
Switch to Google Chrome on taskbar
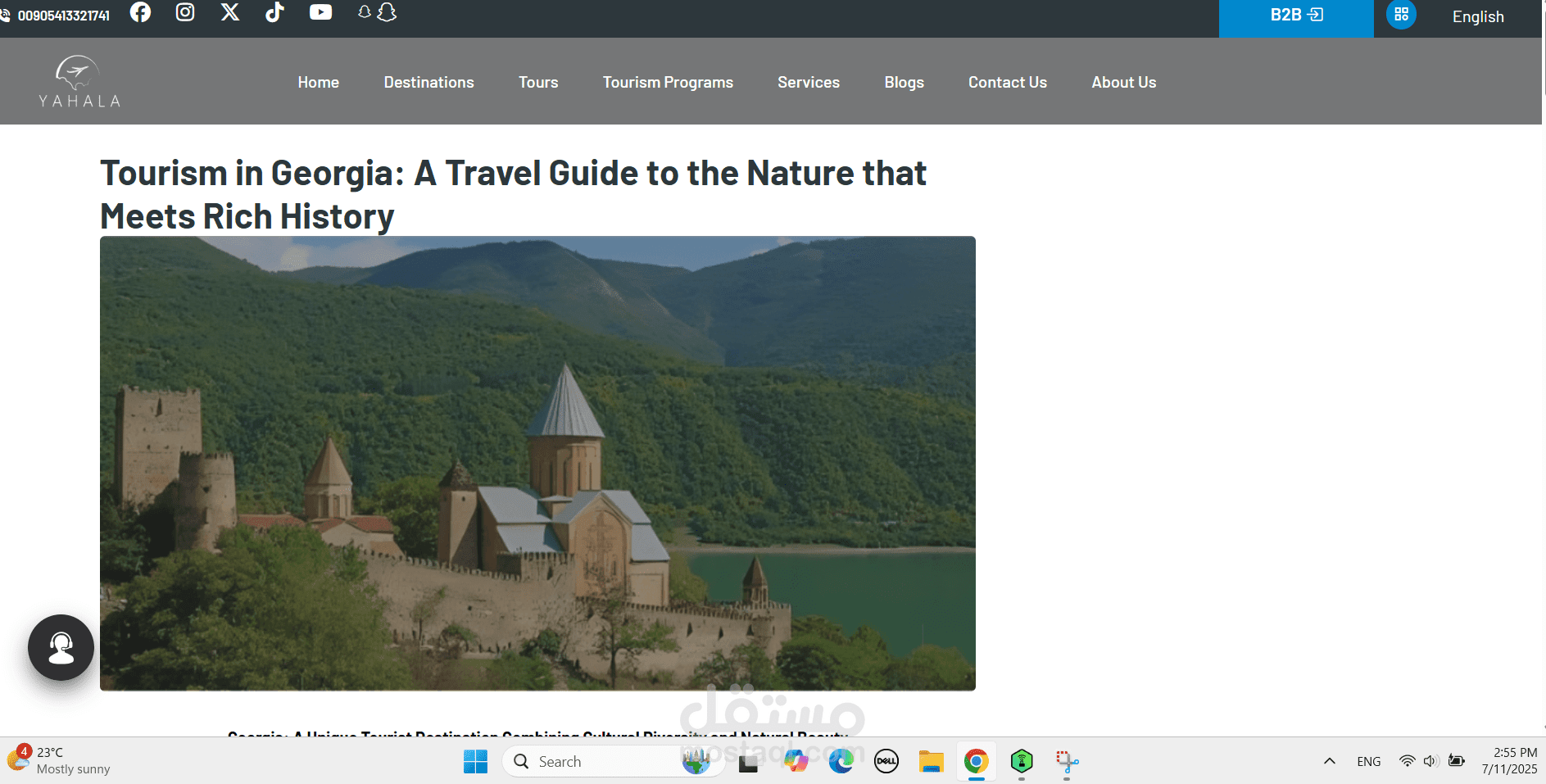(976, 762)
